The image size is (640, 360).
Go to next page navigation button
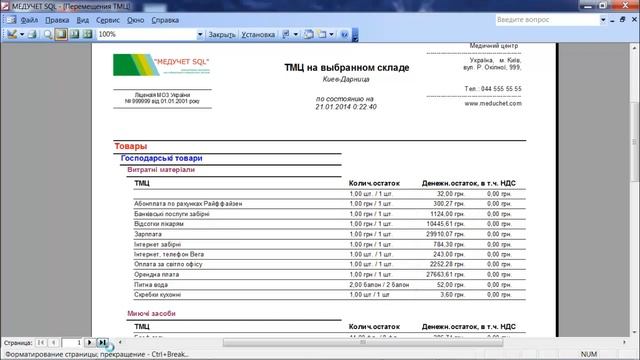tap(89, 342)
